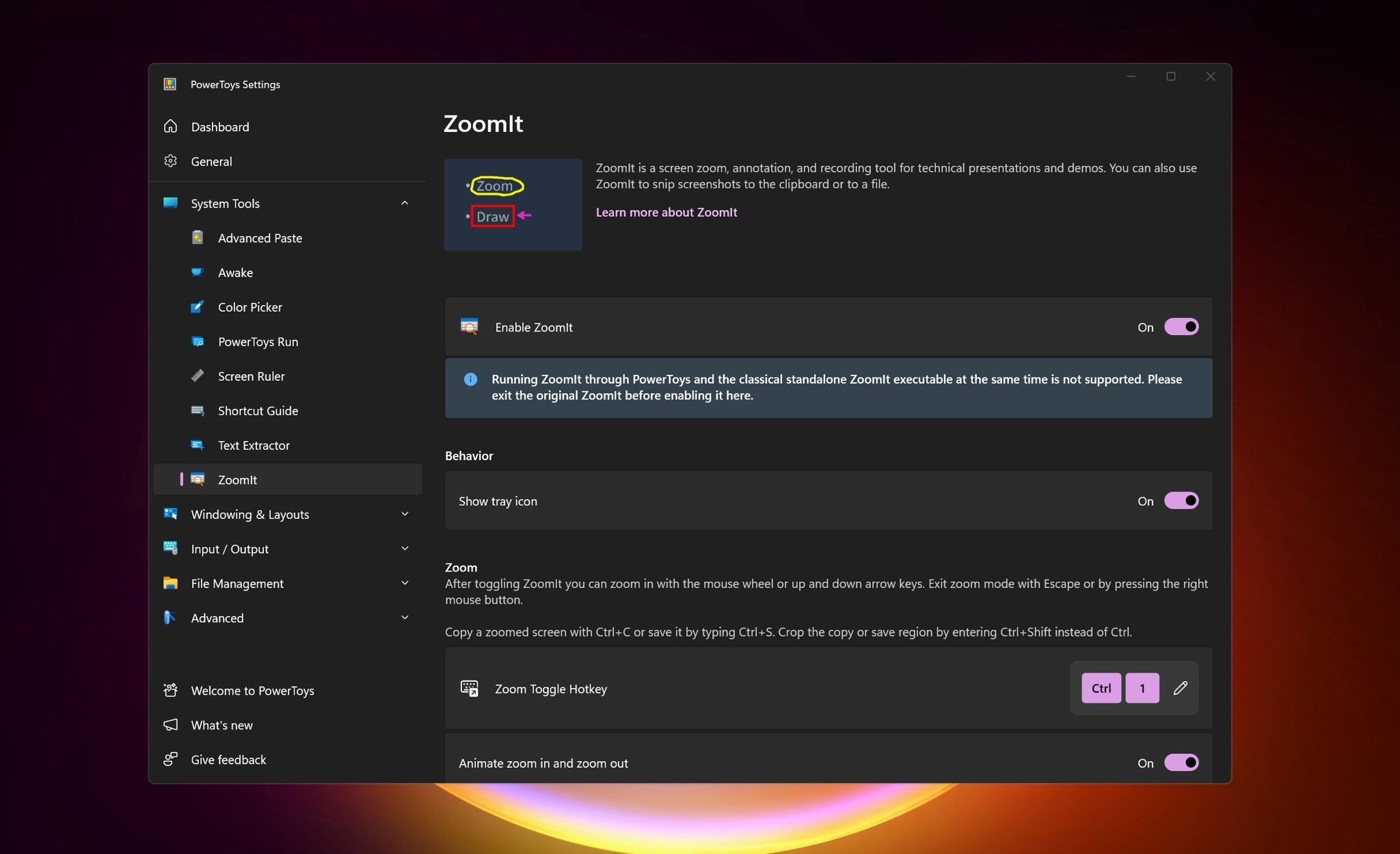This screenshot has height=854, width=1400.
Task: Select the PowerToys Run icon
Action: 198,341
